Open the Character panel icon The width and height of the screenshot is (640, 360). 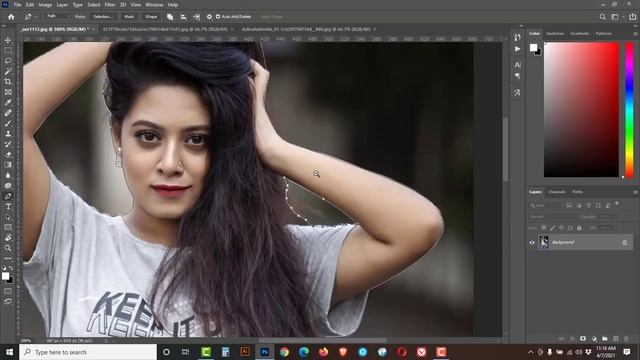click(x=517, y=65)
